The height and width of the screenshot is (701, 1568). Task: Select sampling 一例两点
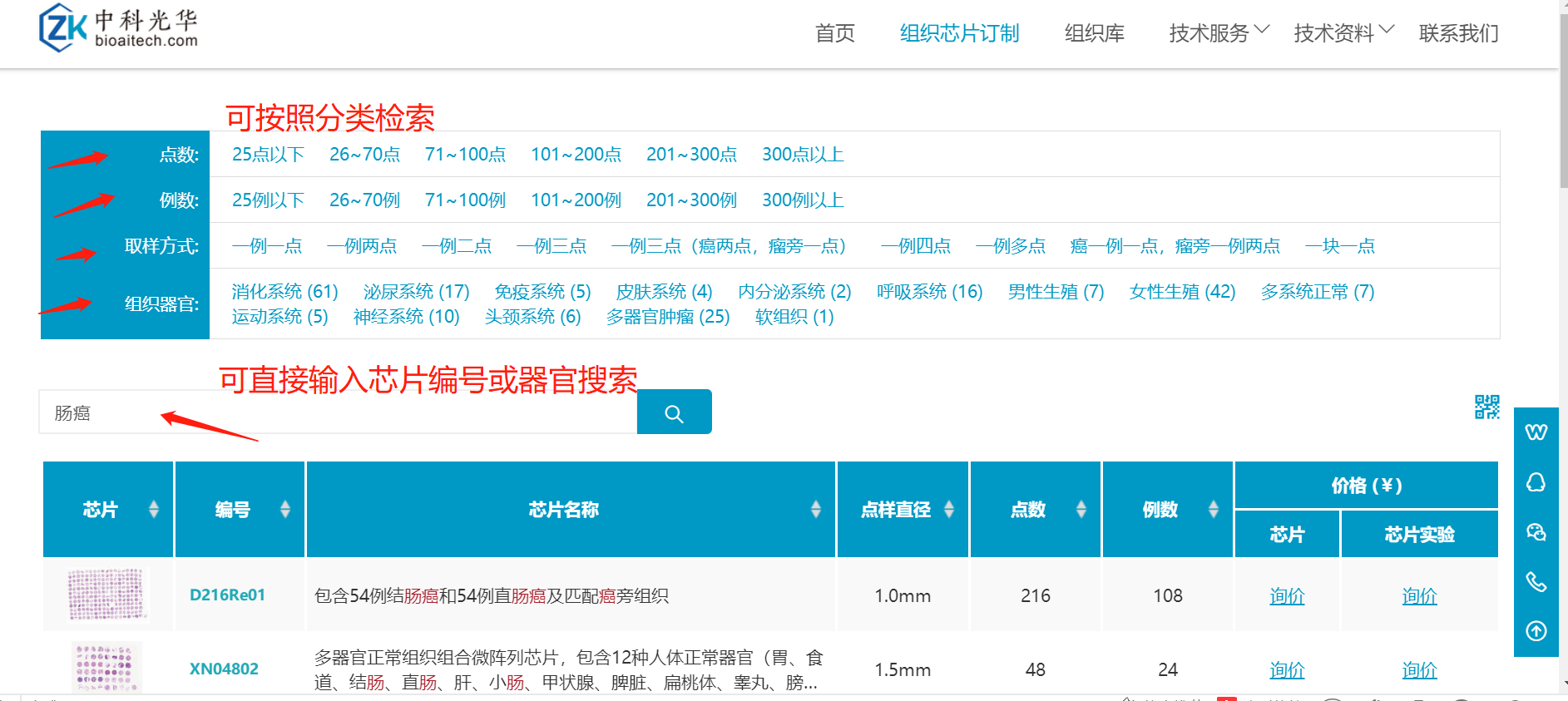362,246
